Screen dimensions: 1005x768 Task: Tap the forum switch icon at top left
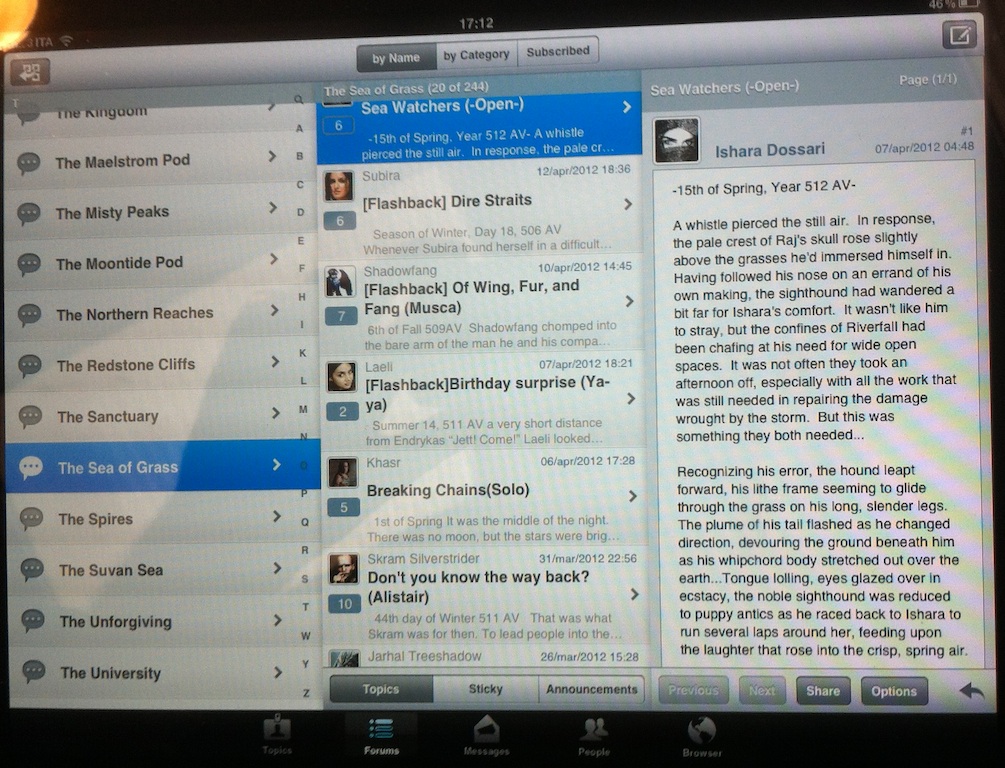(x=30, y=72)
